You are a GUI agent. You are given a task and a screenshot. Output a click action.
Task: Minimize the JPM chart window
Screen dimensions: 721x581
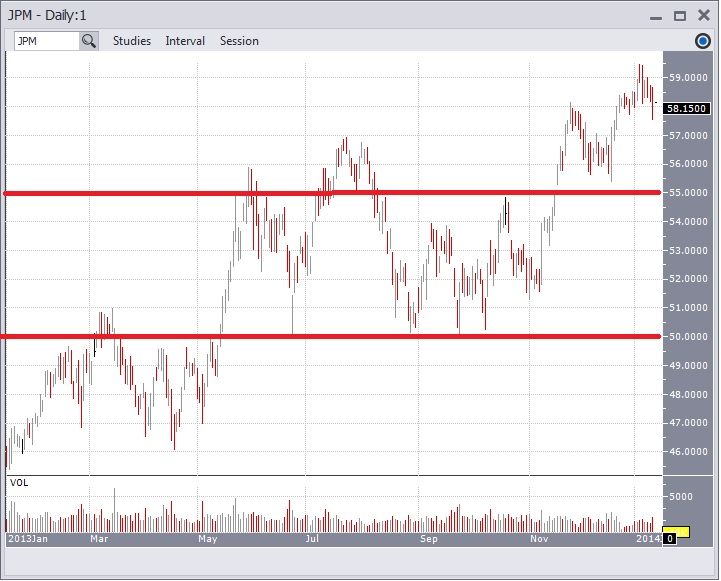tap(656, 16)
